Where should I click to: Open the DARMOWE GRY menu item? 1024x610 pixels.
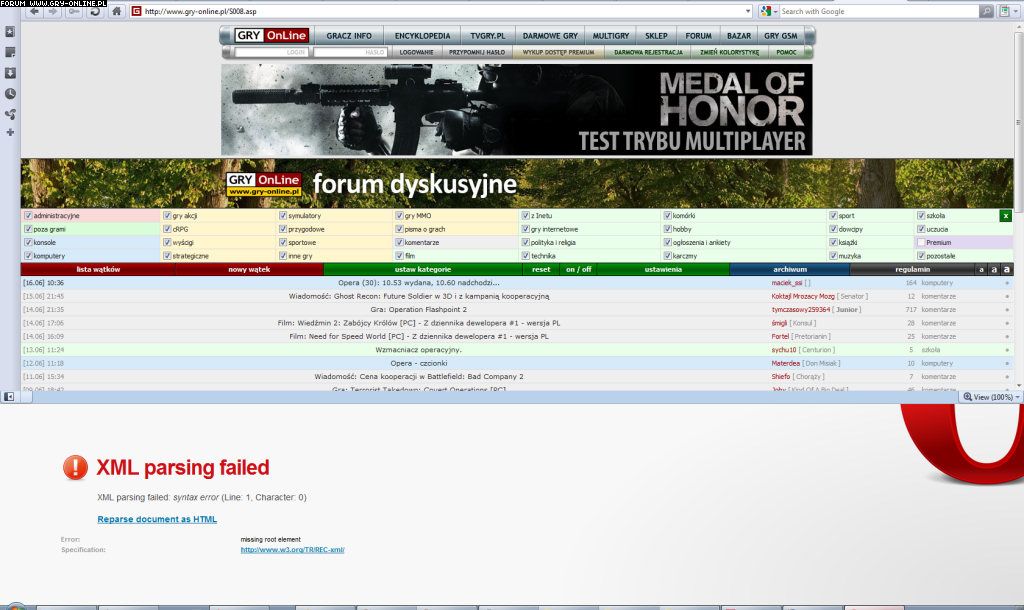[550, 36]
